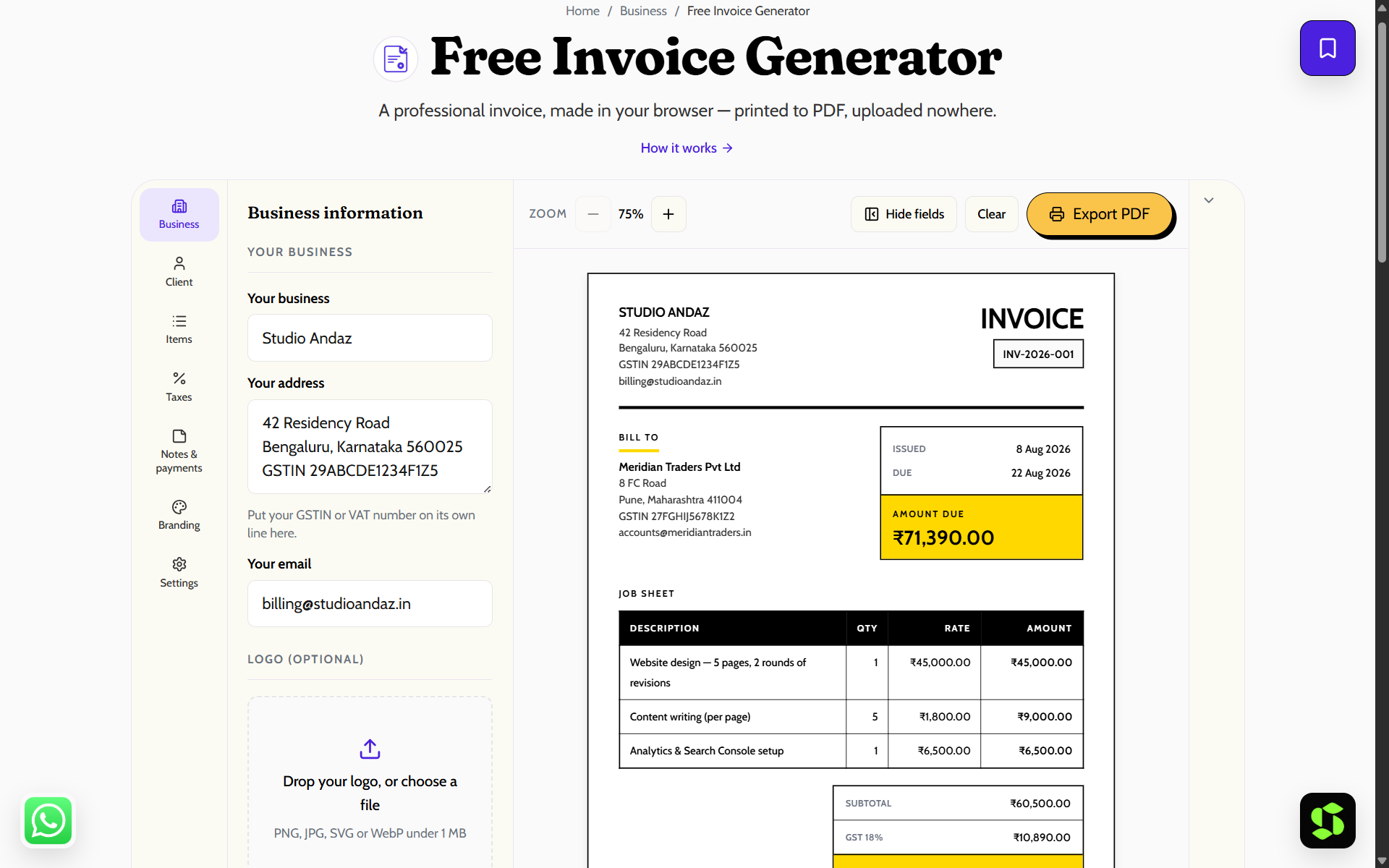Decrease zoom with the minus button
The height and width of the screenshot is (868, 1389).
point(593,214)
